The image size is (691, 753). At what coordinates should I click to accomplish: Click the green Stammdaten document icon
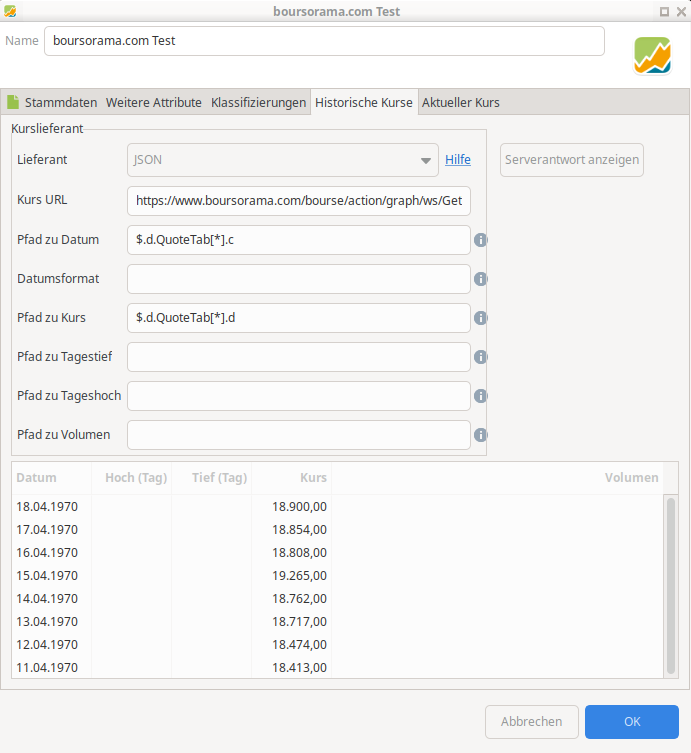click(13, 102)
